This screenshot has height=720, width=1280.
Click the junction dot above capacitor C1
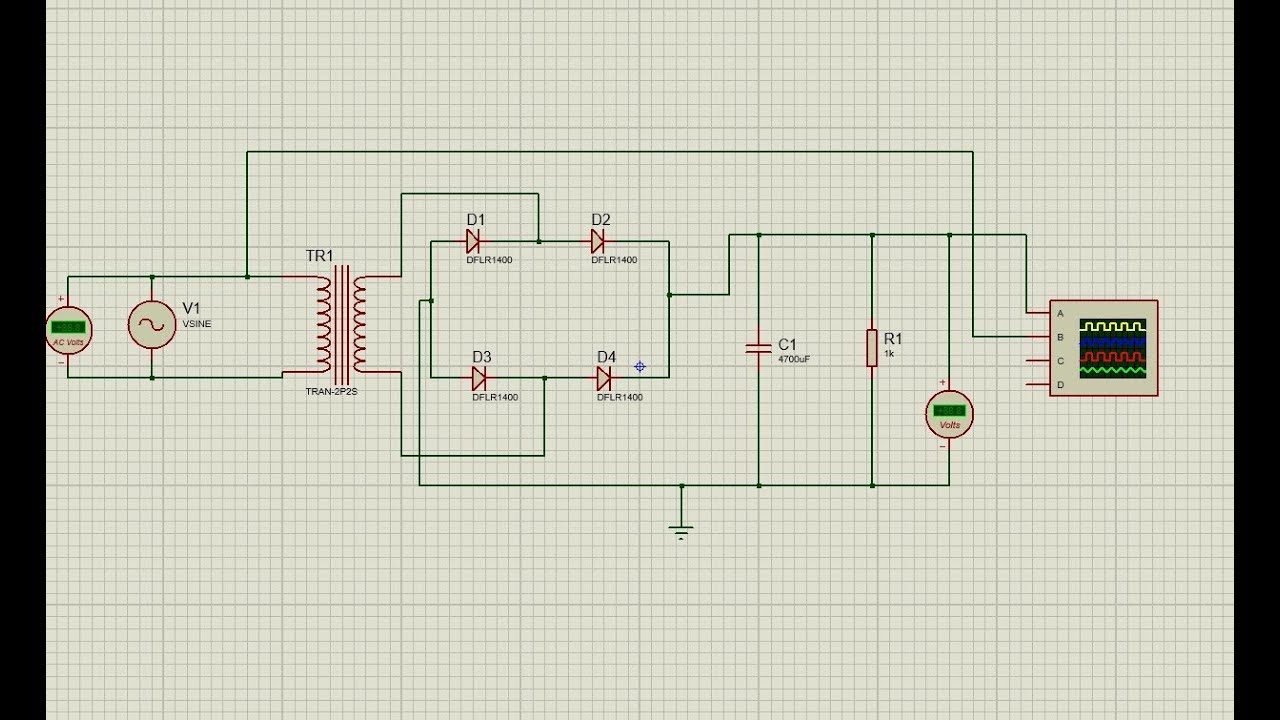(x=758, y=235)
